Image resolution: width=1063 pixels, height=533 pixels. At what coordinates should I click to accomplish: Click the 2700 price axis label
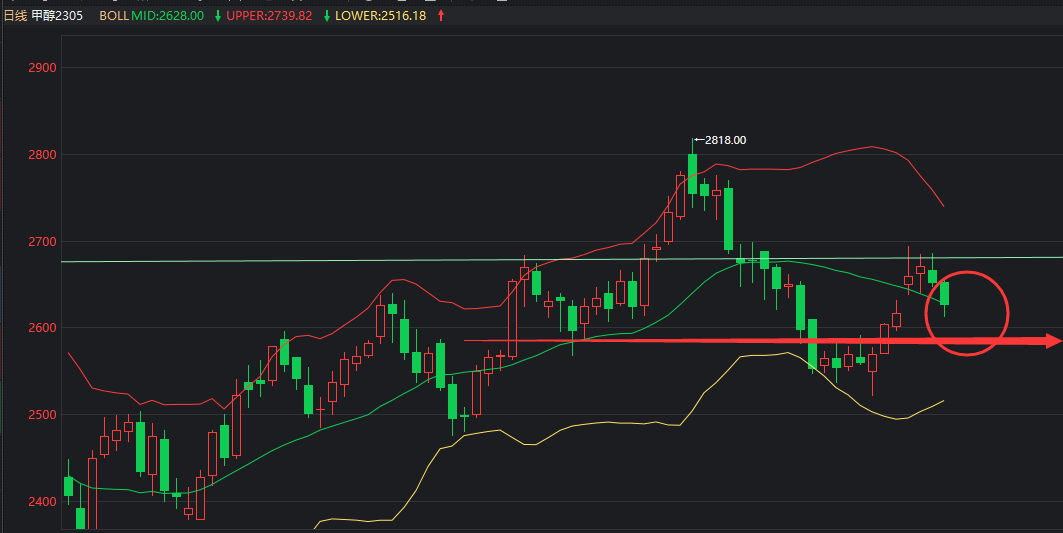(45, 242)
